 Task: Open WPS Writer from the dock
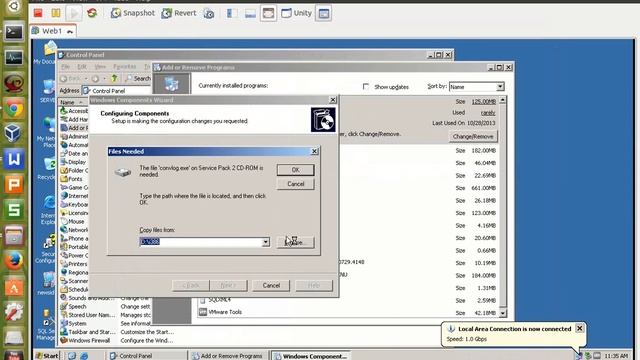pyautogui.click(x=14, y=159)
